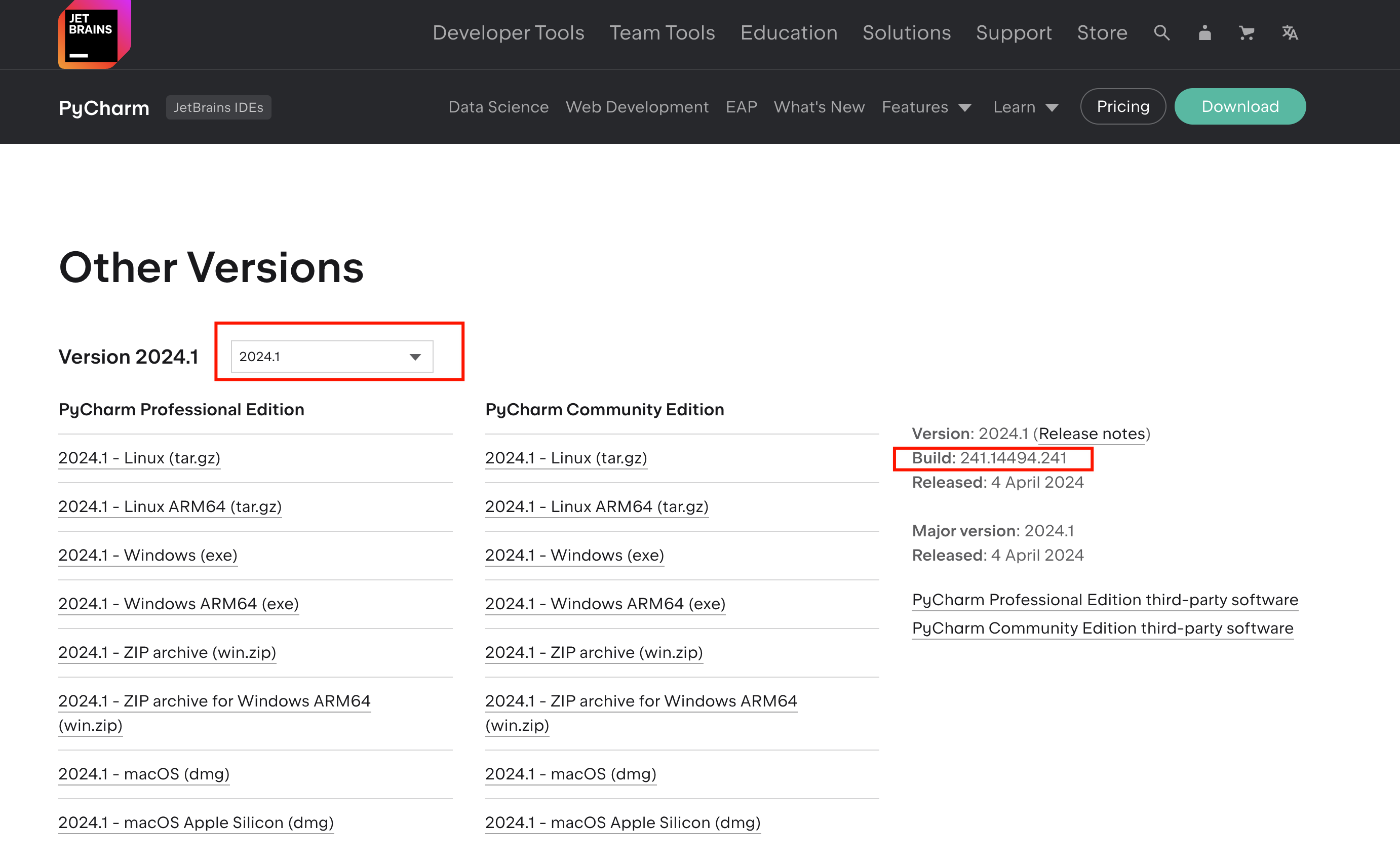Open PyCharm Professional Edition third-party software page
Viewport: 1400px width, 864px height.
tap(1105, 600)
